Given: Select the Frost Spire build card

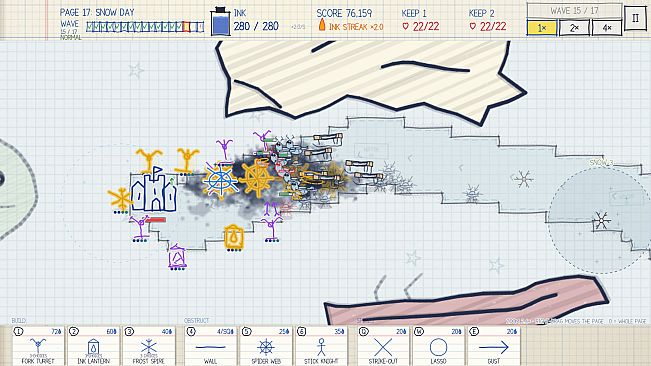Looking at the screenshot, I should click(x=149, y=346).
